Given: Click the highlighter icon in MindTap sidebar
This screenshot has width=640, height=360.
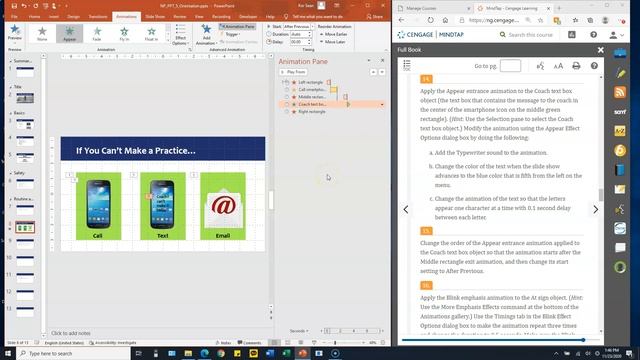Looking at the screenshot, I should (620, 73).
